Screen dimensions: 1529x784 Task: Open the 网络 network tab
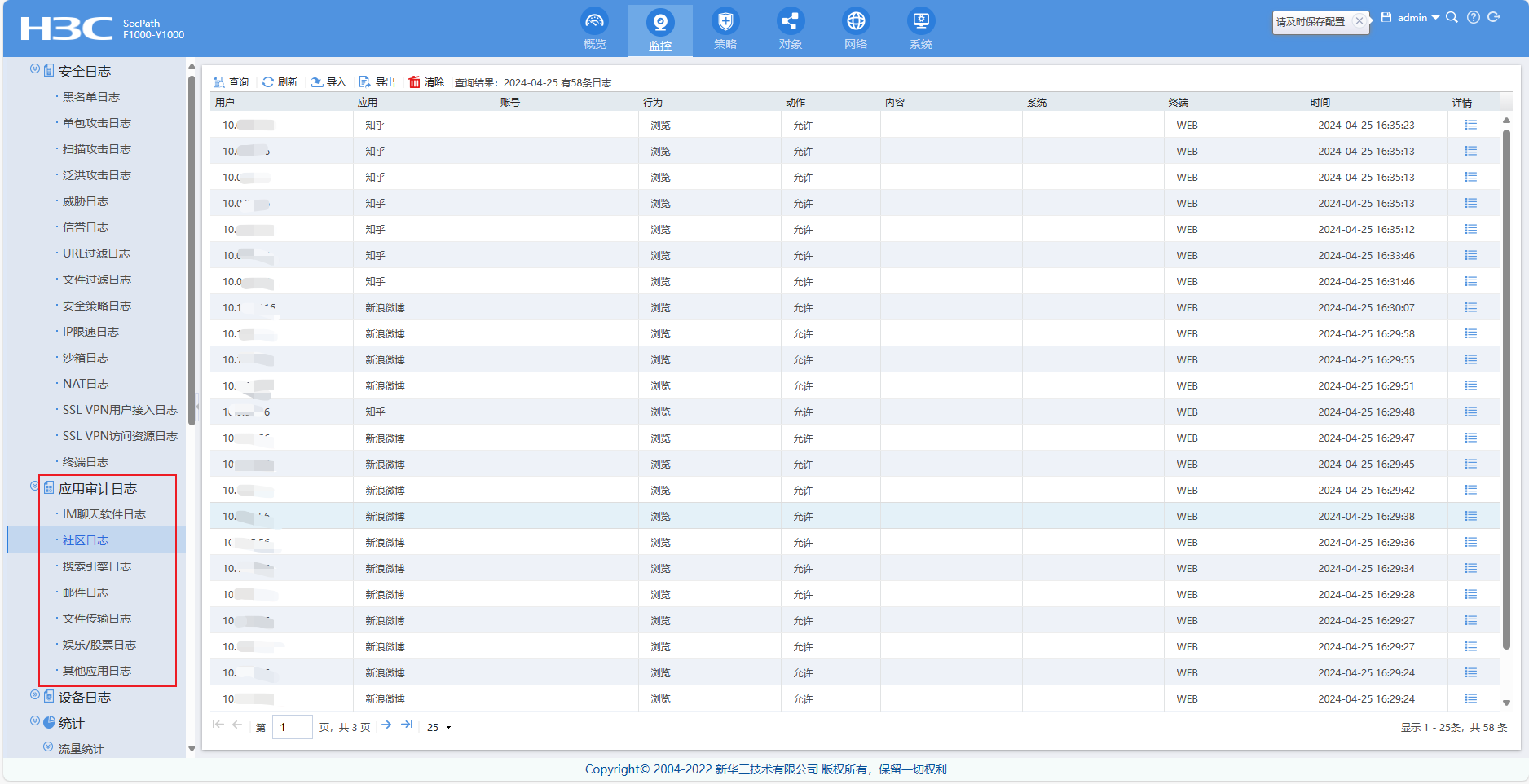point(856,29)
